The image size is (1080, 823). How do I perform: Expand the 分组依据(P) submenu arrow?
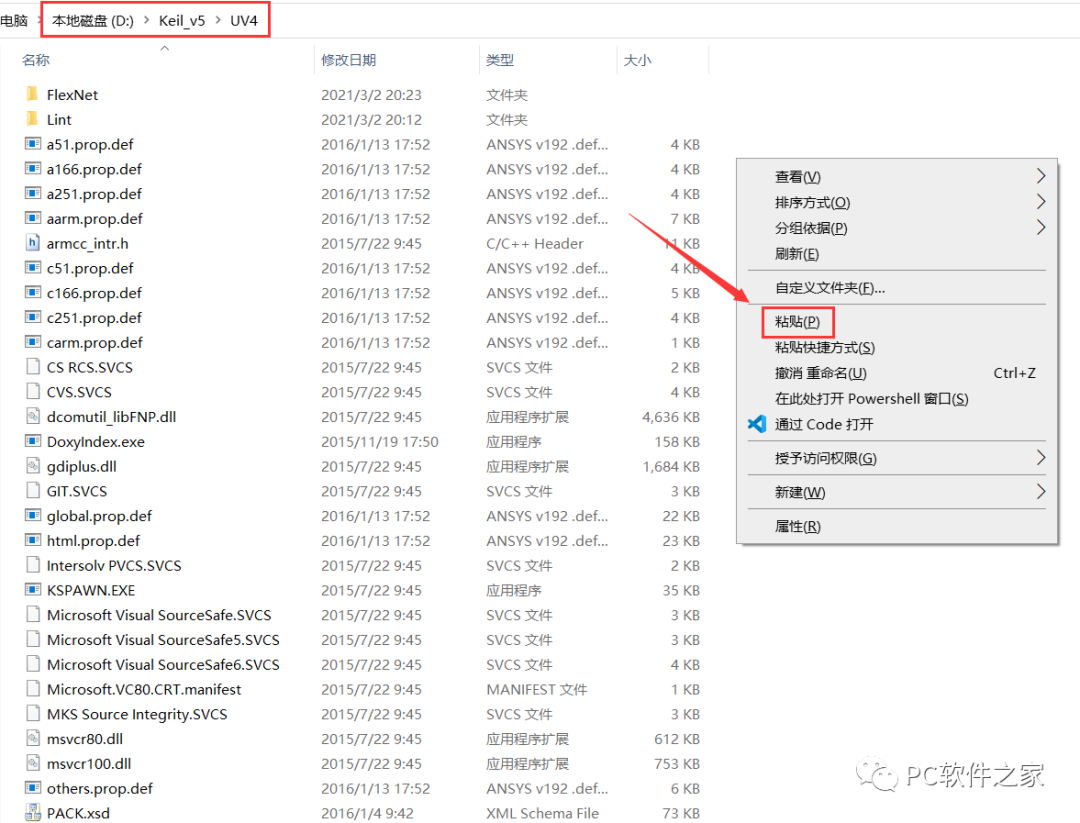point(1041,227)
